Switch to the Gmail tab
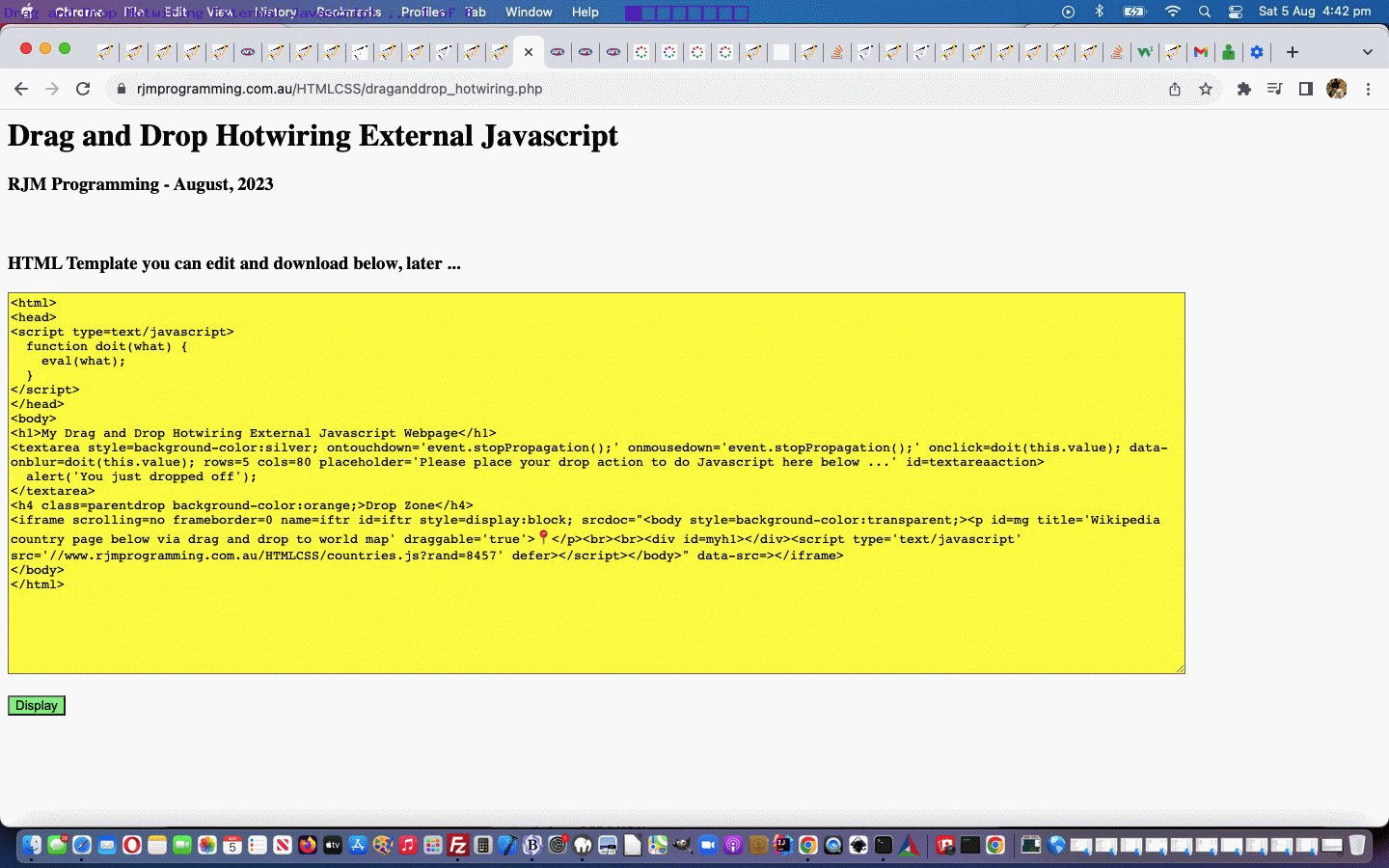Image resolution: width=1389 pixels, height=868 pixels. point(1200,52)
